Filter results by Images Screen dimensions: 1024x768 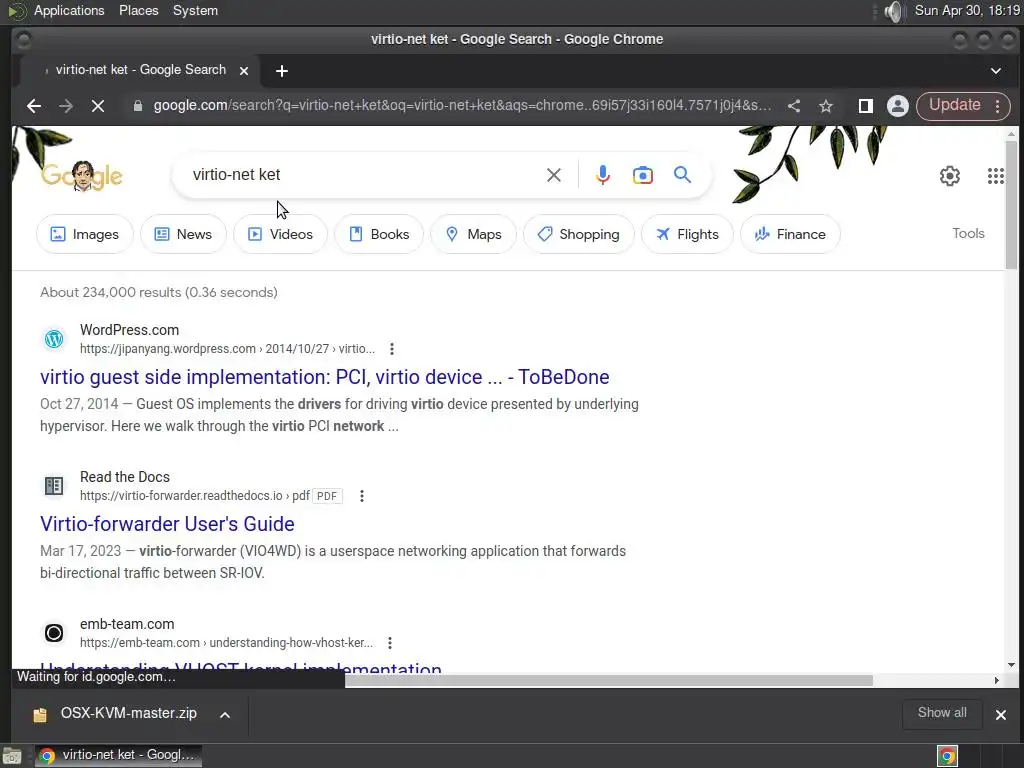click(85, 234)
